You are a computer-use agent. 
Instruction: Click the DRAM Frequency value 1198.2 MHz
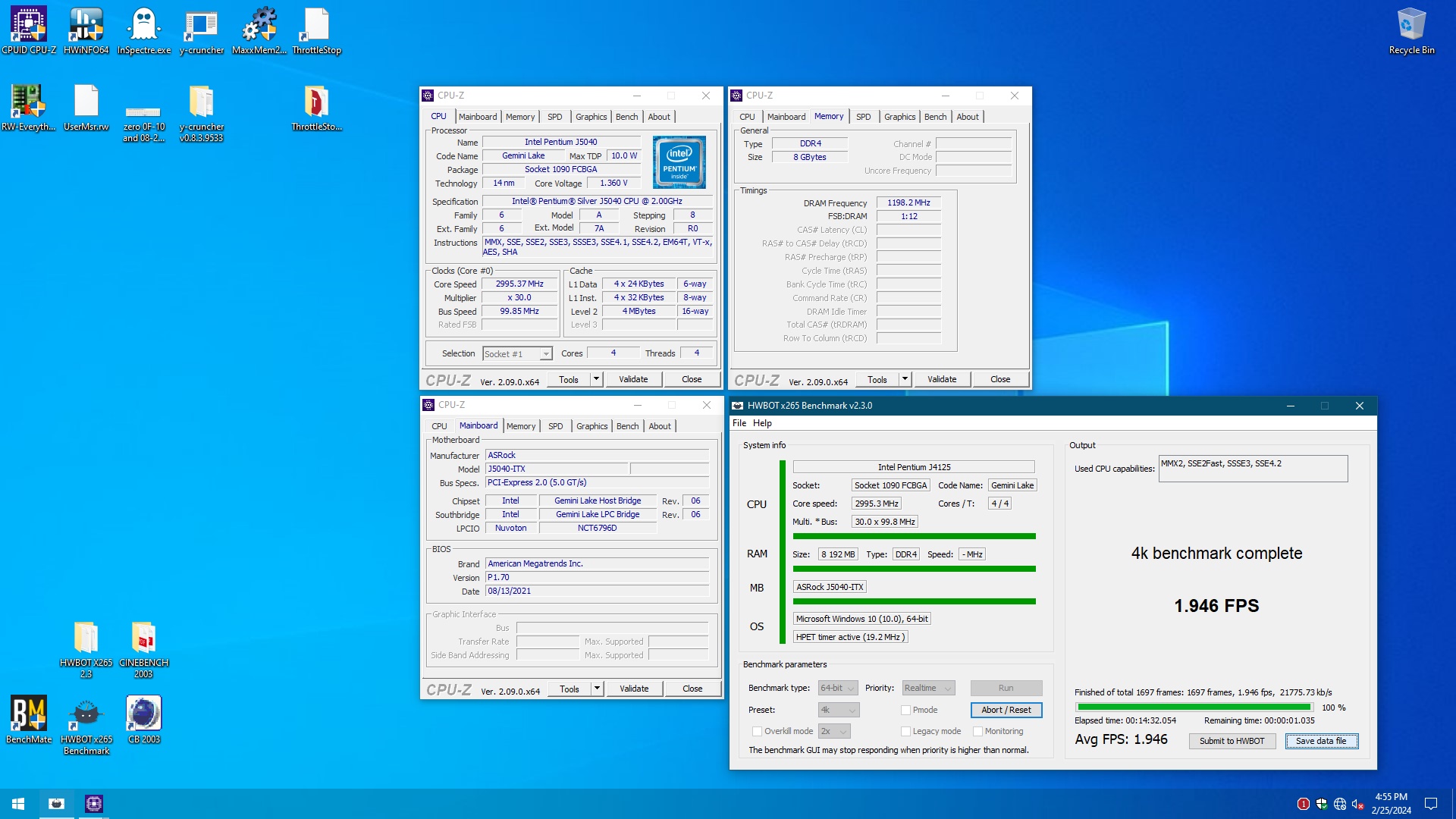(x=908, y=202)
